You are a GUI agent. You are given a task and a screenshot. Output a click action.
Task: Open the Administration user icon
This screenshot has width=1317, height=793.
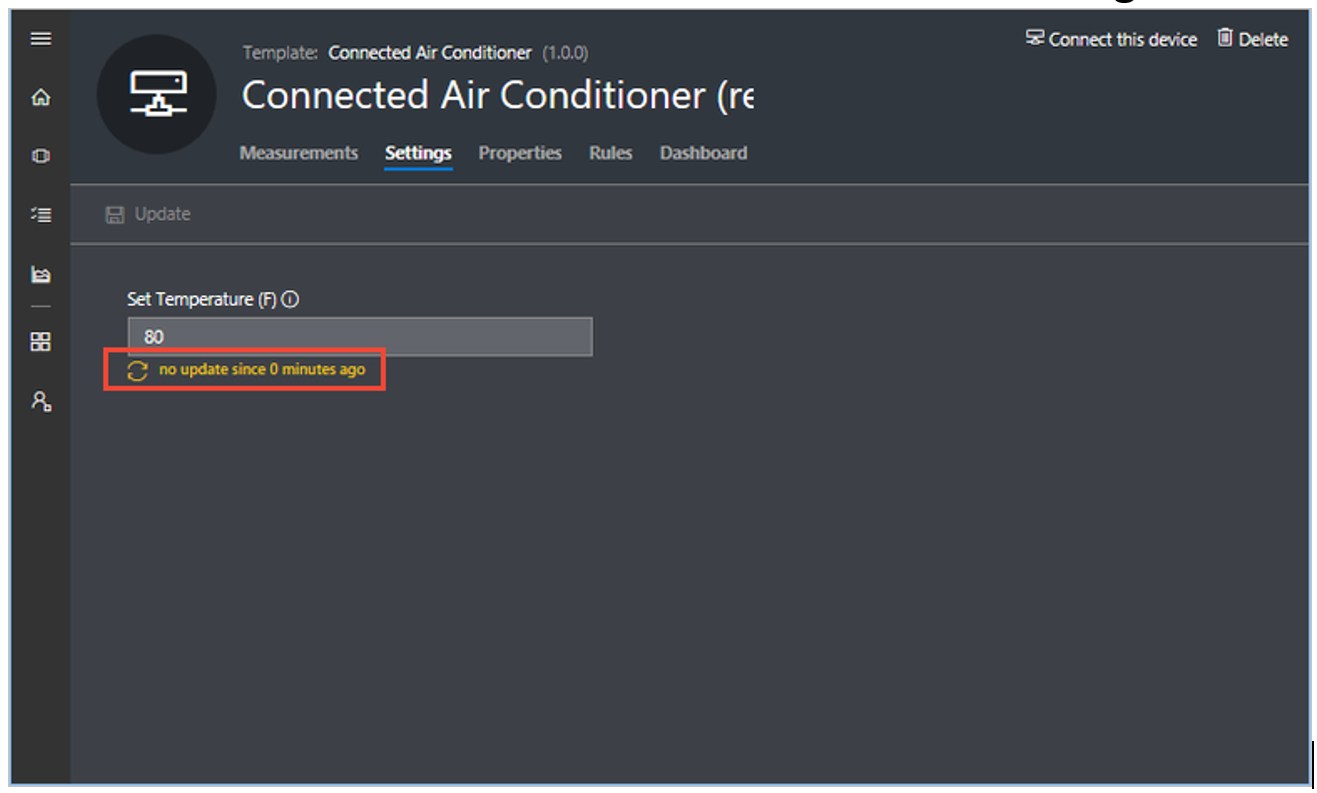(x=41, y=402)
